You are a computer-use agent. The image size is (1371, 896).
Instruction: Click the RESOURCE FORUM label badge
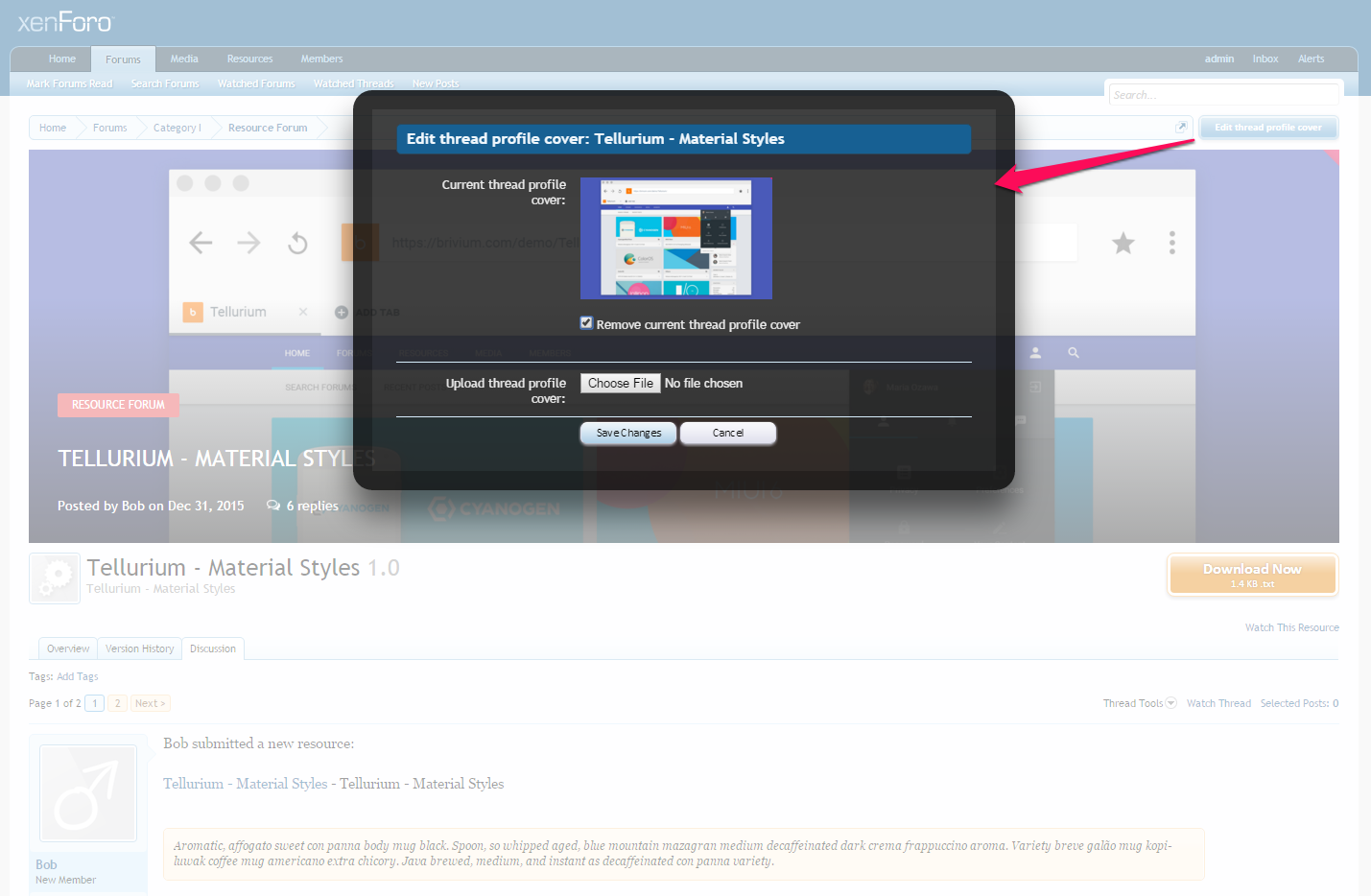118,405
